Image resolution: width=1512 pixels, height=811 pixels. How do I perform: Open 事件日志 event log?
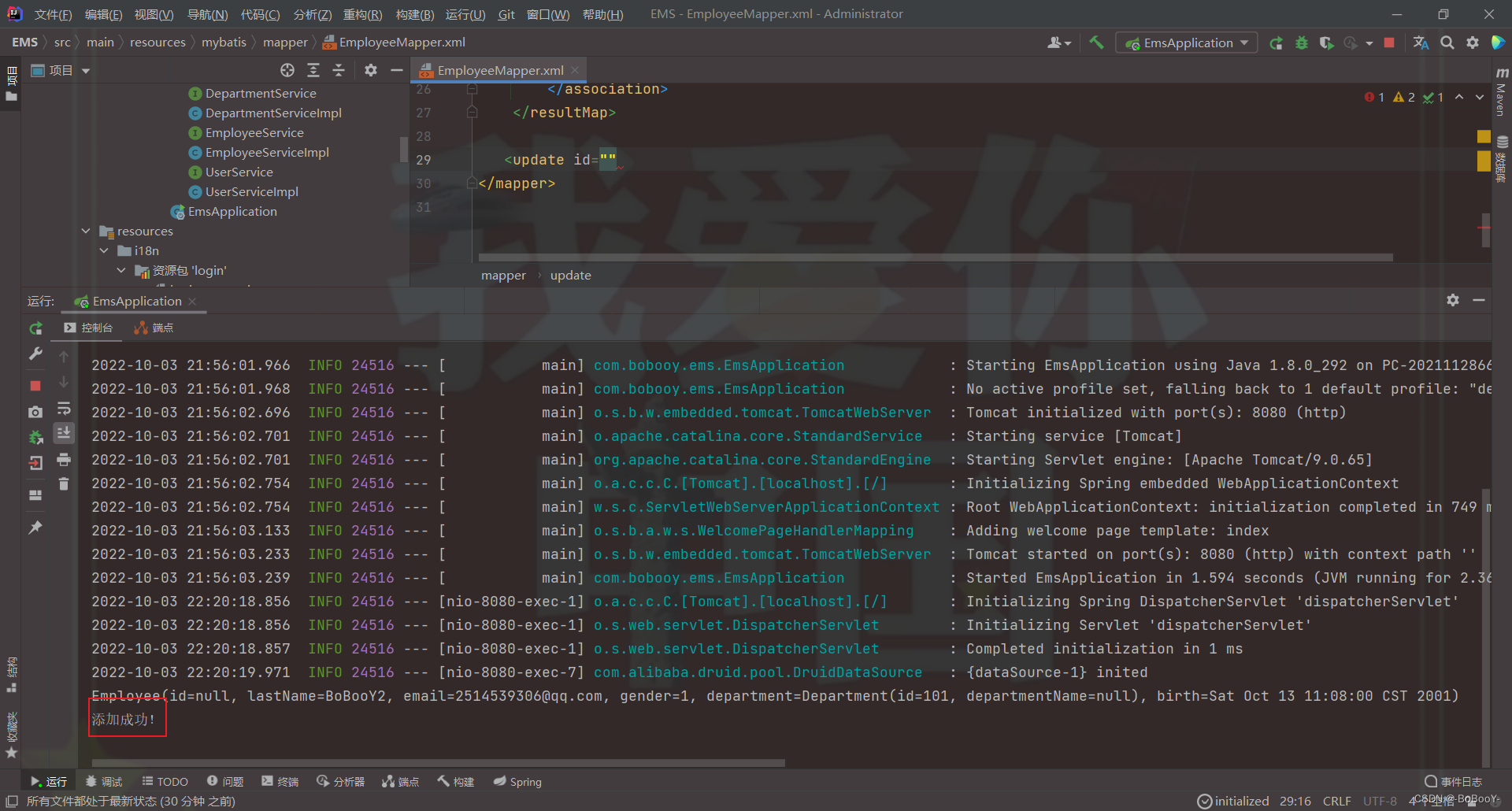tap(1454, 781)
